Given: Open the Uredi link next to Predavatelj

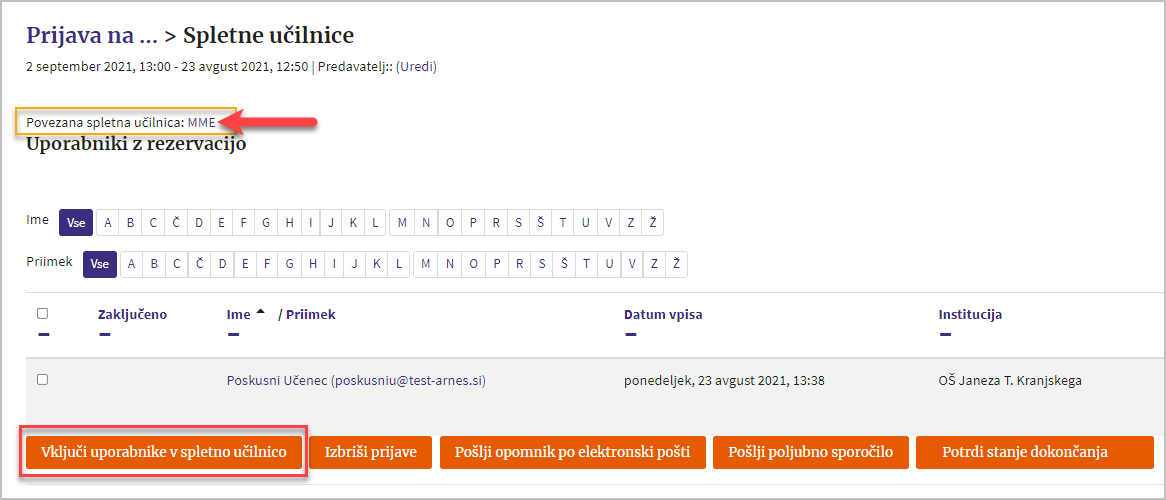Looking at the screenshot, I should [416, 66].
